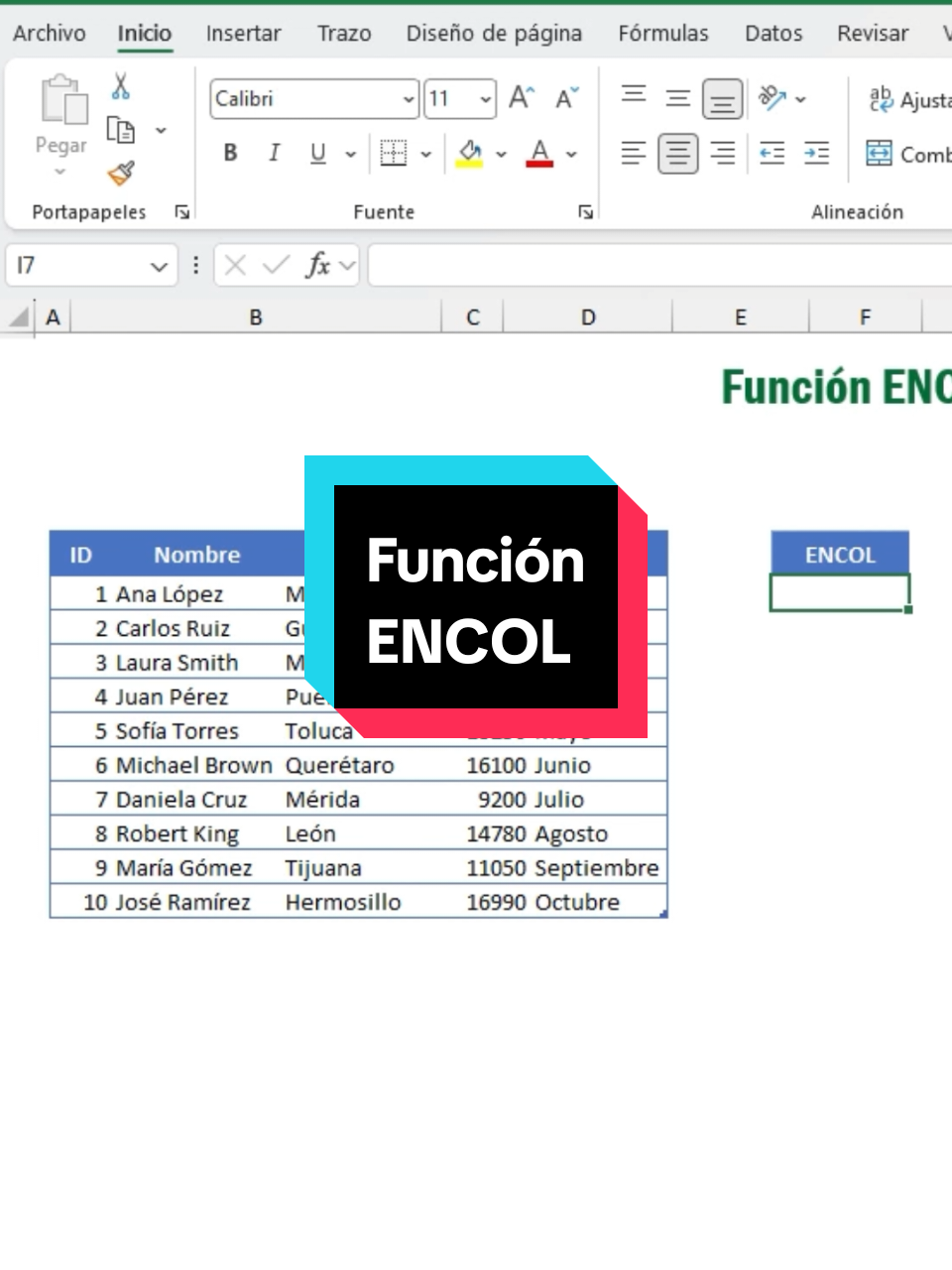Click the Select All corner triangle
This screenshot has width=952, height=1270.
(x=19, y=317)
